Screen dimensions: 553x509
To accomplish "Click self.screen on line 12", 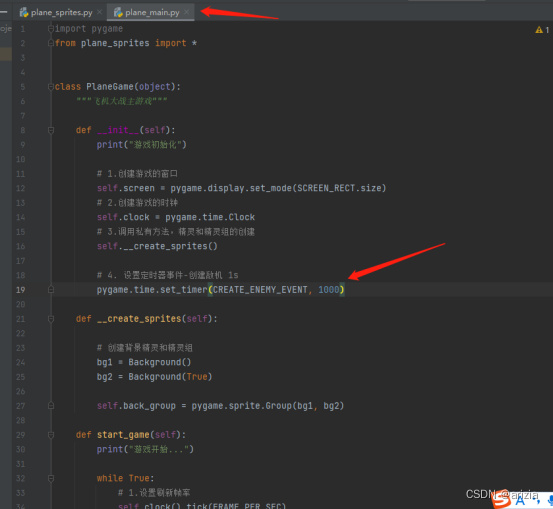I will [126, 188].
